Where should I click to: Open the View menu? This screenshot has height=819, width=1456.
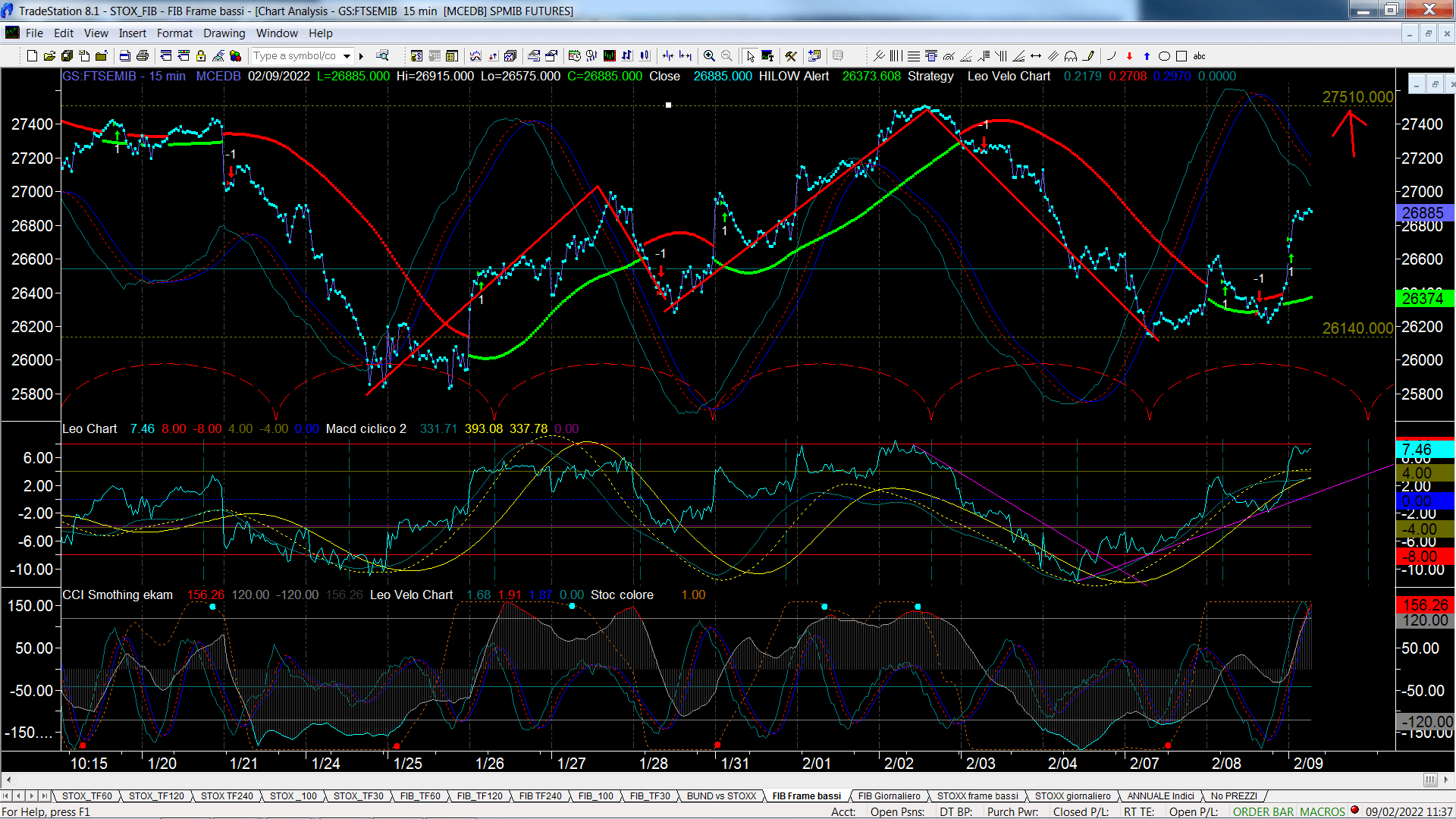(x=96, y=33)
